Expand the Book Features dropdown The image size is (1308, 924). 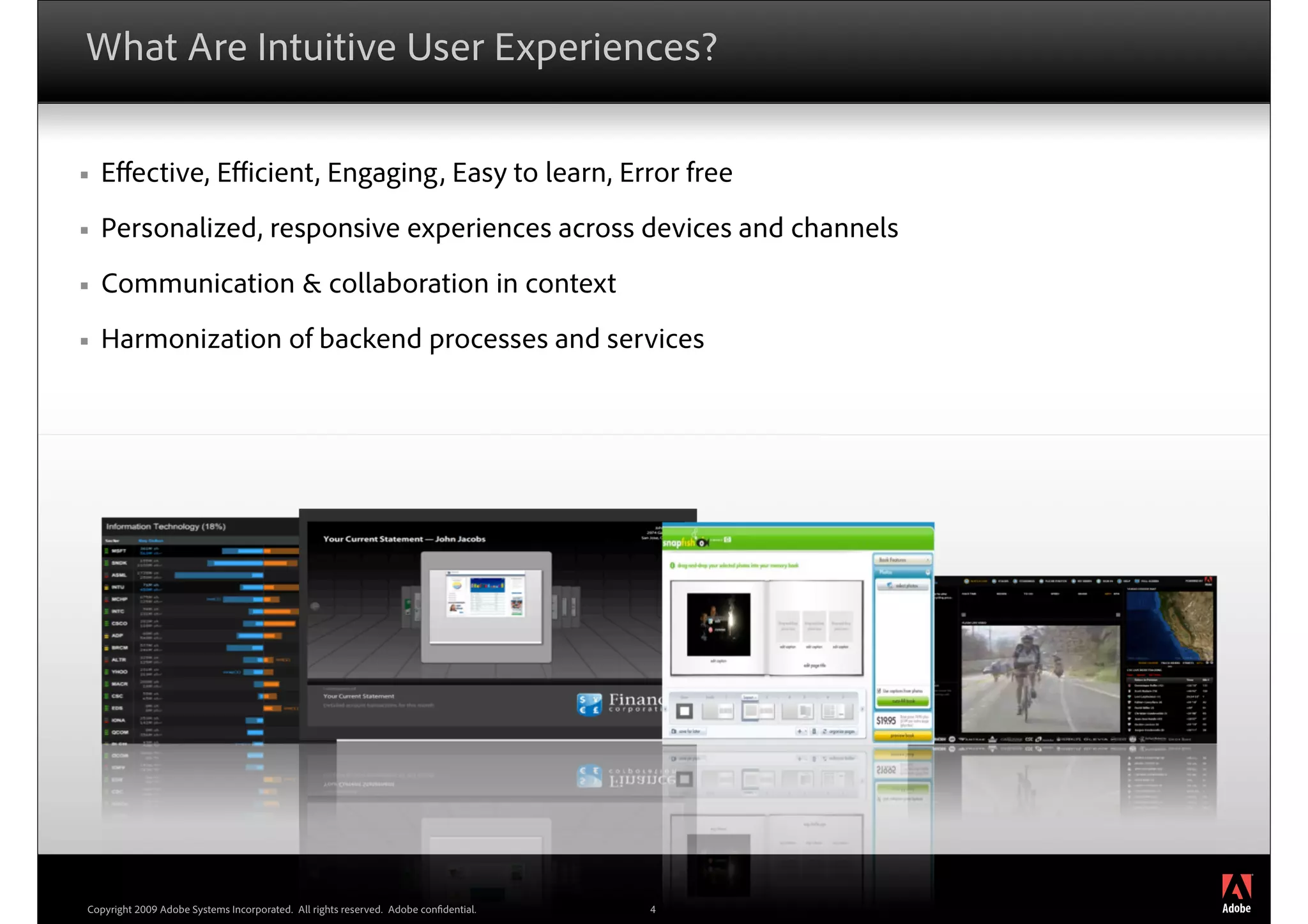pyautogui.click(x=902, y=559)
